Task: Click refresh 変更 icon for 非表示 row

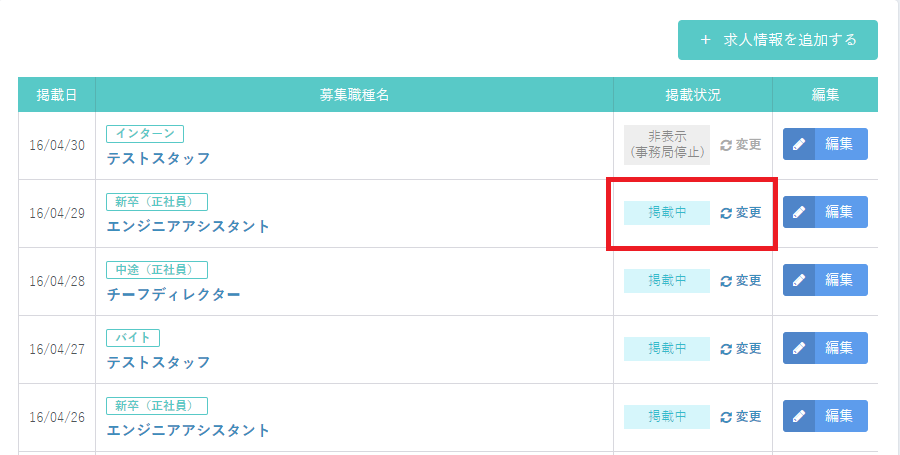Action: [726, 145]
